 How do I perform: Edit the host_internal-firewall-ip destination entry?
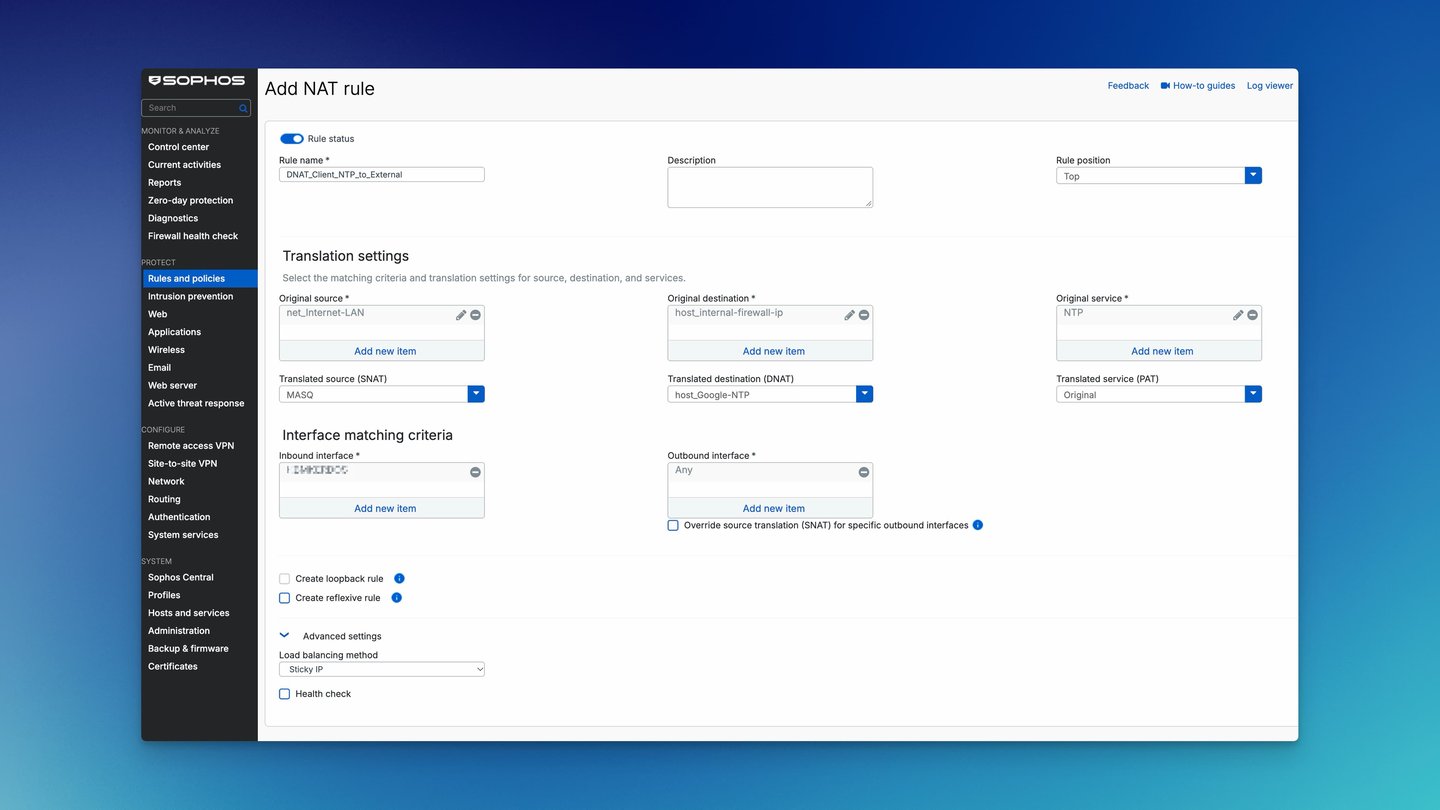pyautogui.click(x=850, y=315)
